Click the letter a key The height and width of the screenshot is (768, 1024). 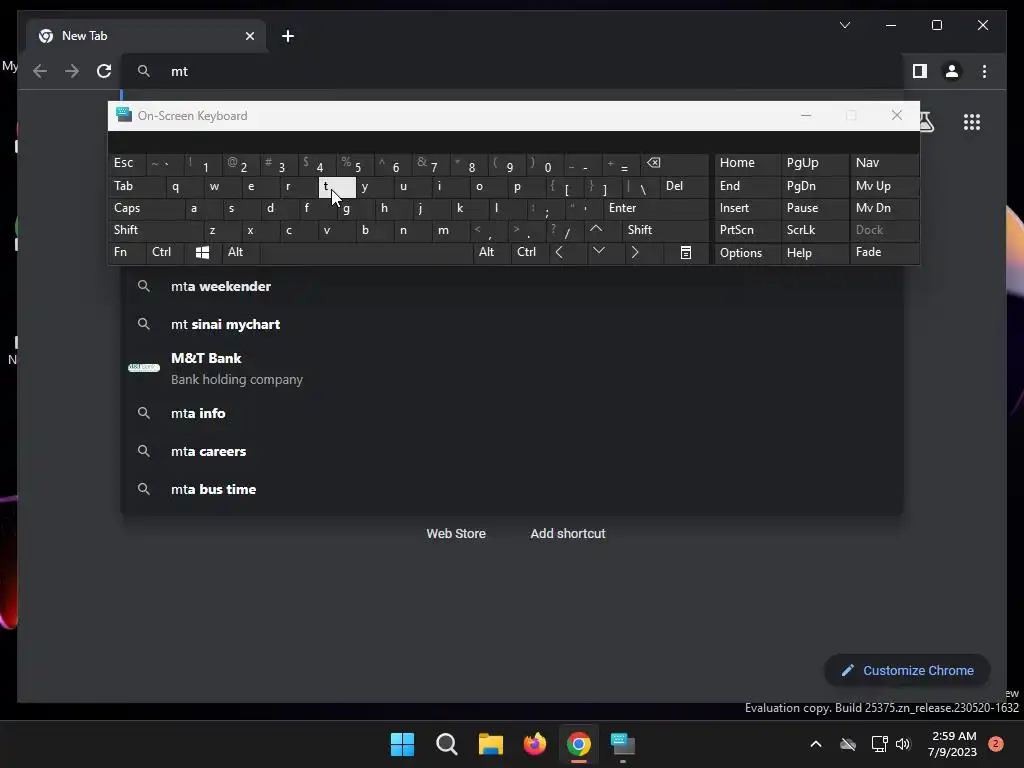click(x=202, y=208)
